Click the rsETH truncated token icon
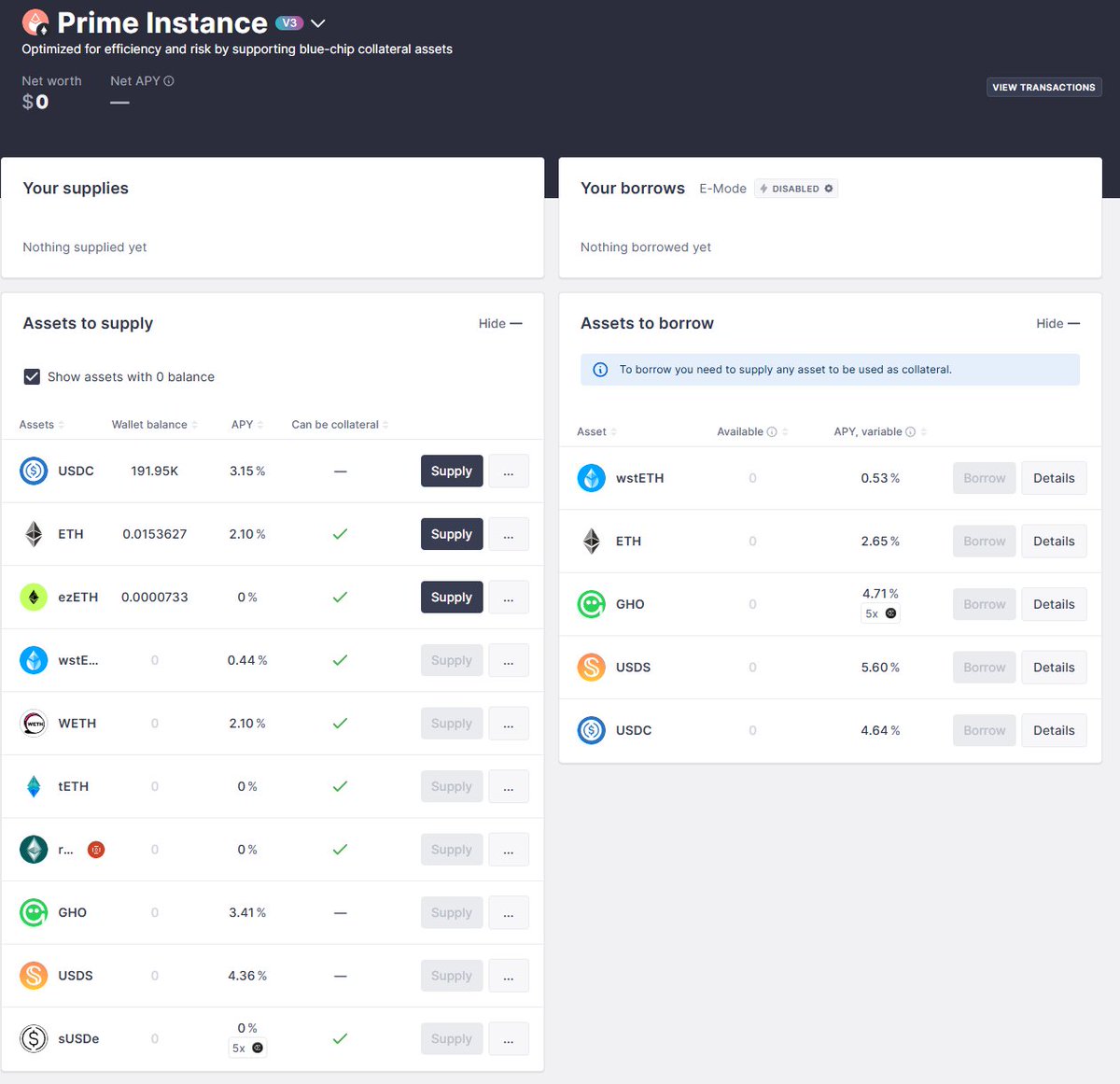The width and height of the screenshot is (1120, 1084). 34,850
